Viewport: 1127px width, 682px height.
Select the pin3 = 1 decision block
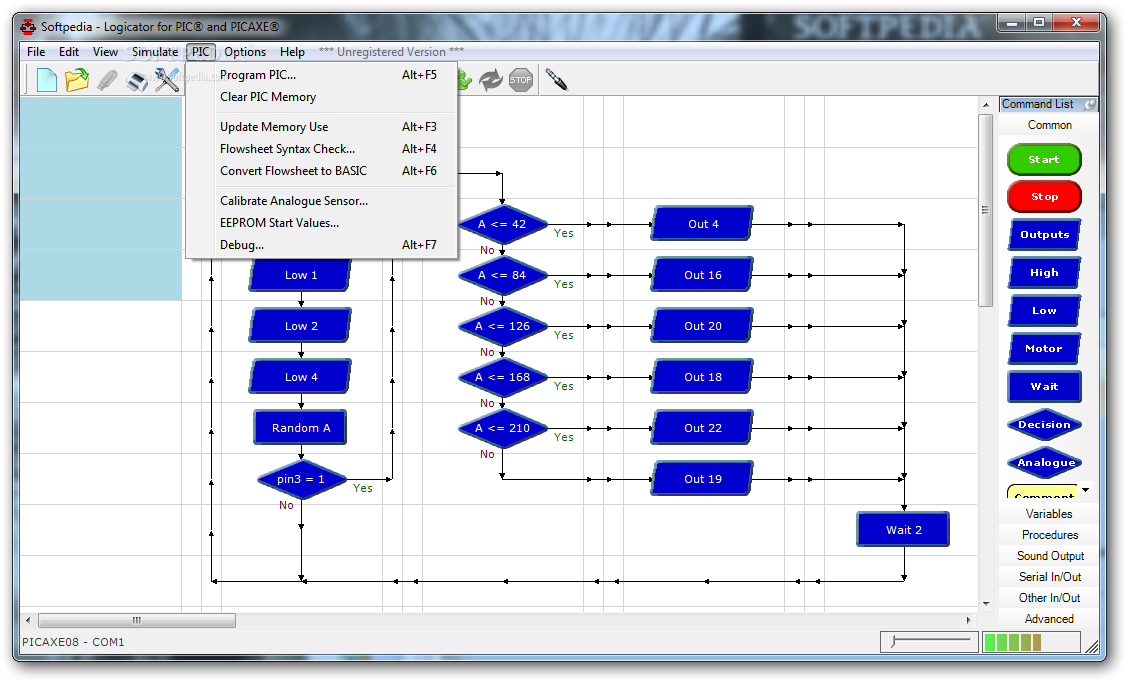tap(301, 479)
